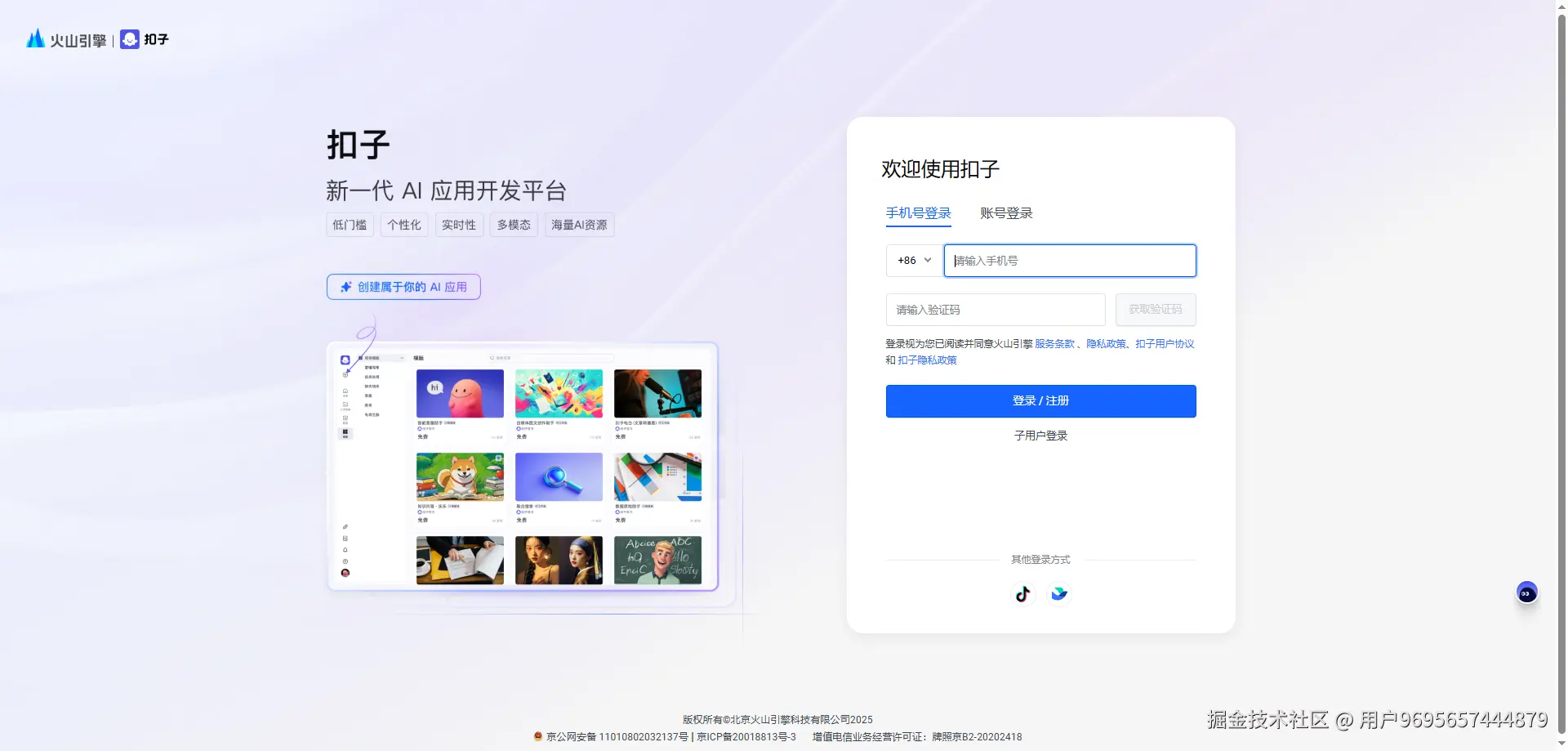Viewport: 1568px width, 751px height.
Task: Click the pink blob template thumbnail
Action: tap(460, 394)
